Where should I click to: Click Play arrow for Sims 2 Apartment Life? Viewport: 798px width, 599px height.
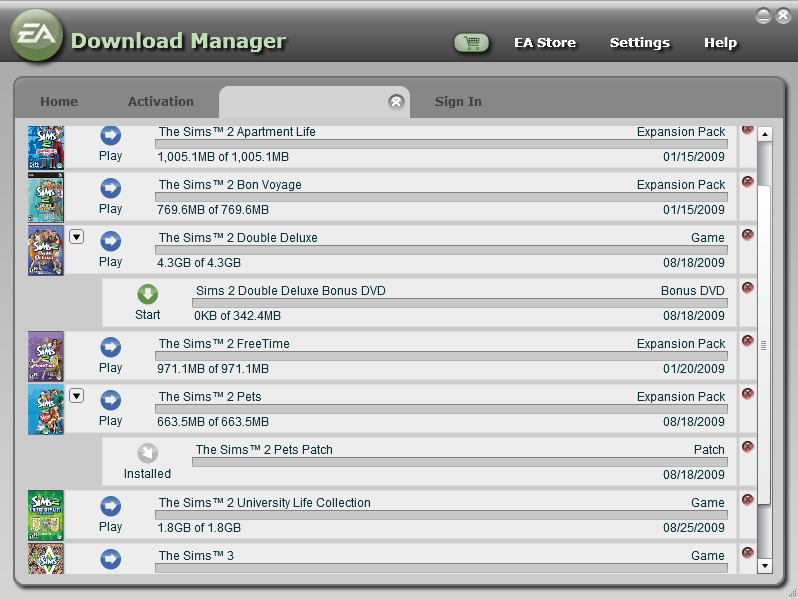(110, 135)
